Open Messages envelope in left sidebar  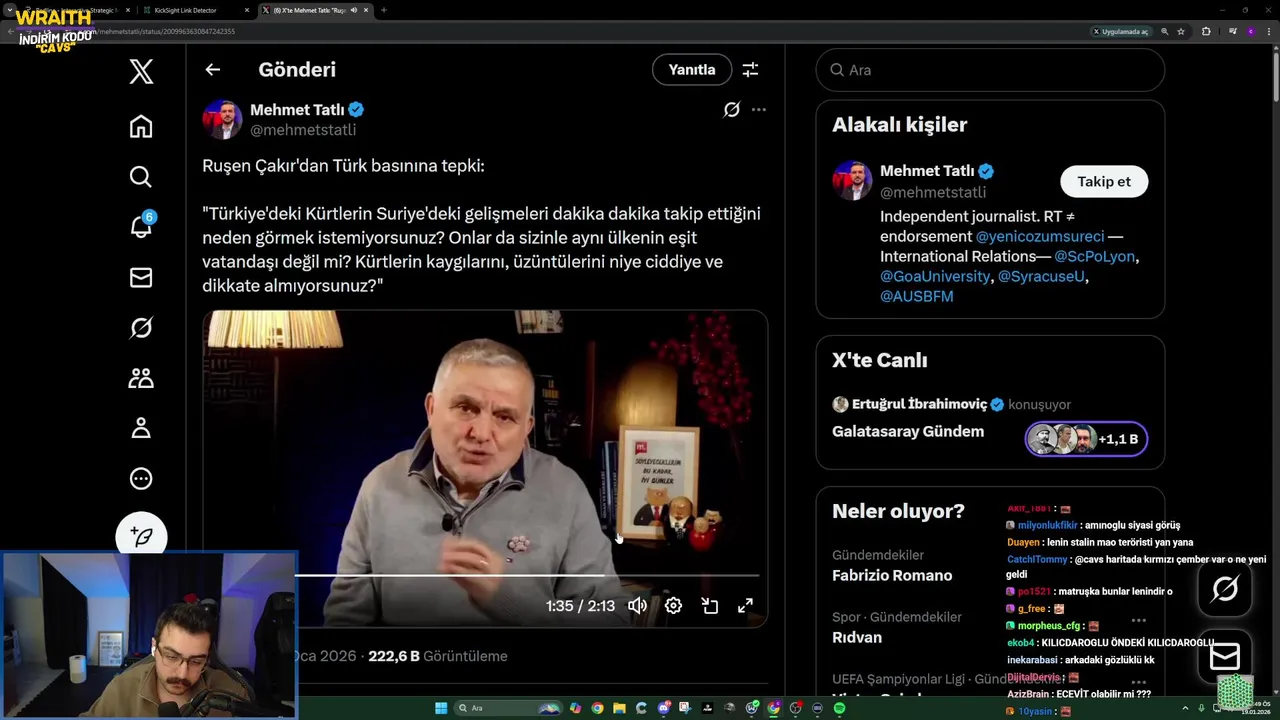141,278
